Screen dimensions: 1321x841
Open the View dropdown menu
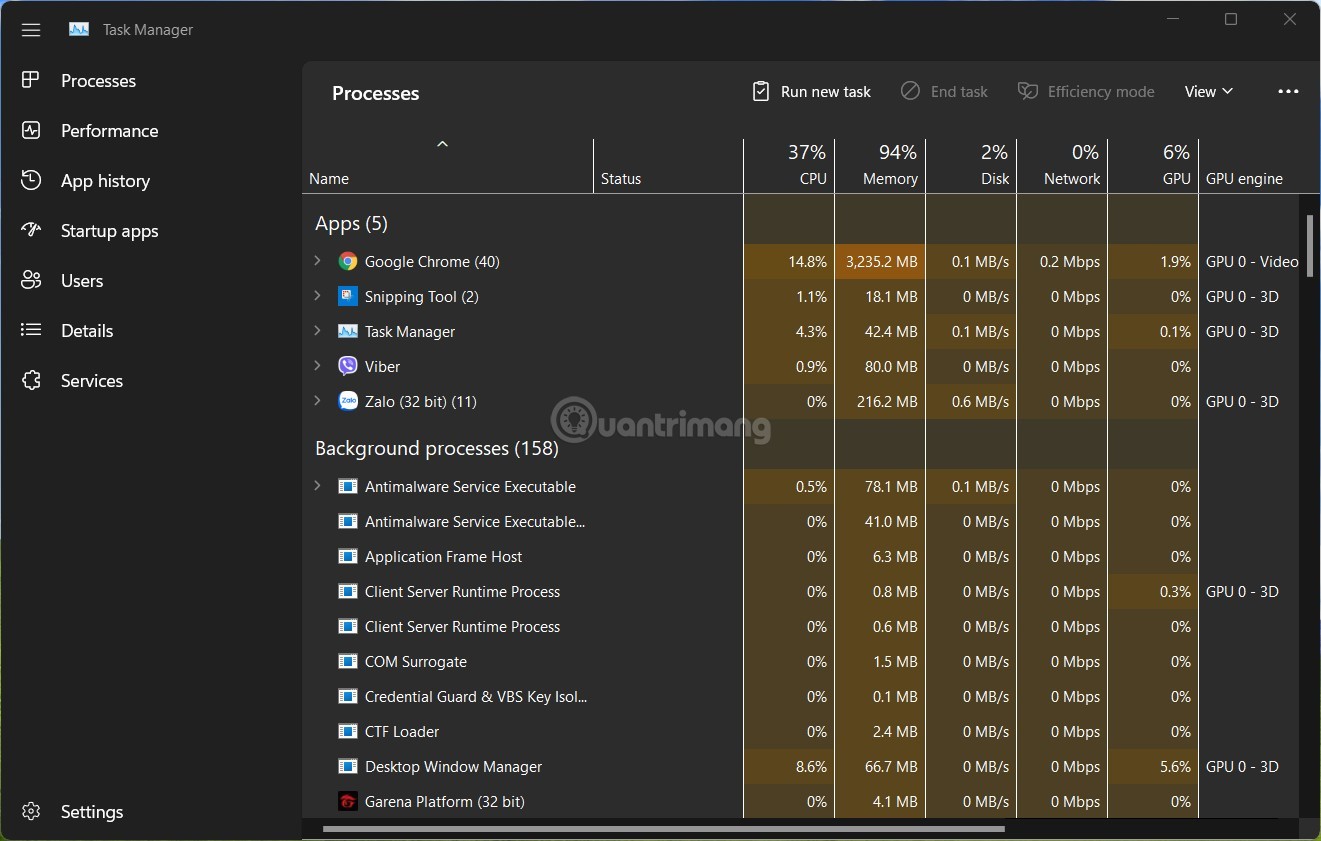1208,92
